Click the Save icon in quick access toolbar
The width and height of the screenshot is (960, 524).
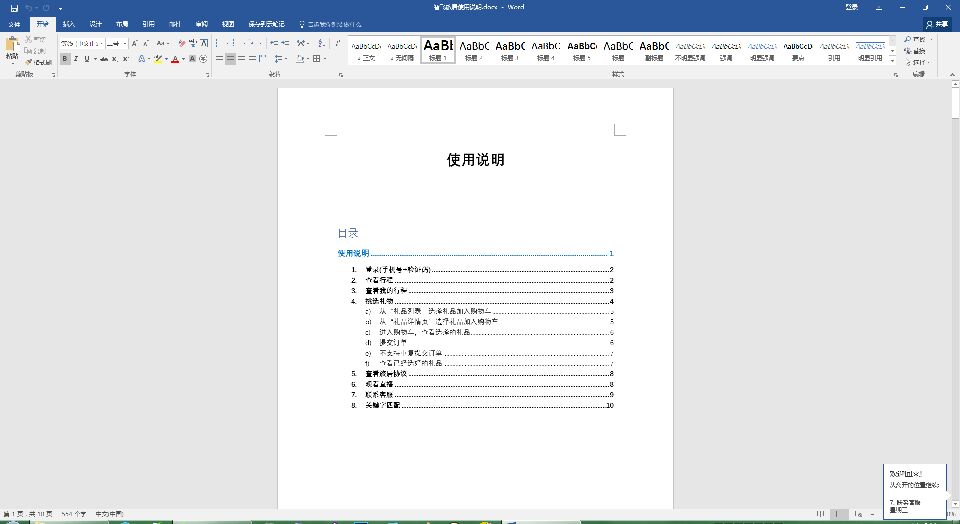point(13,7)
